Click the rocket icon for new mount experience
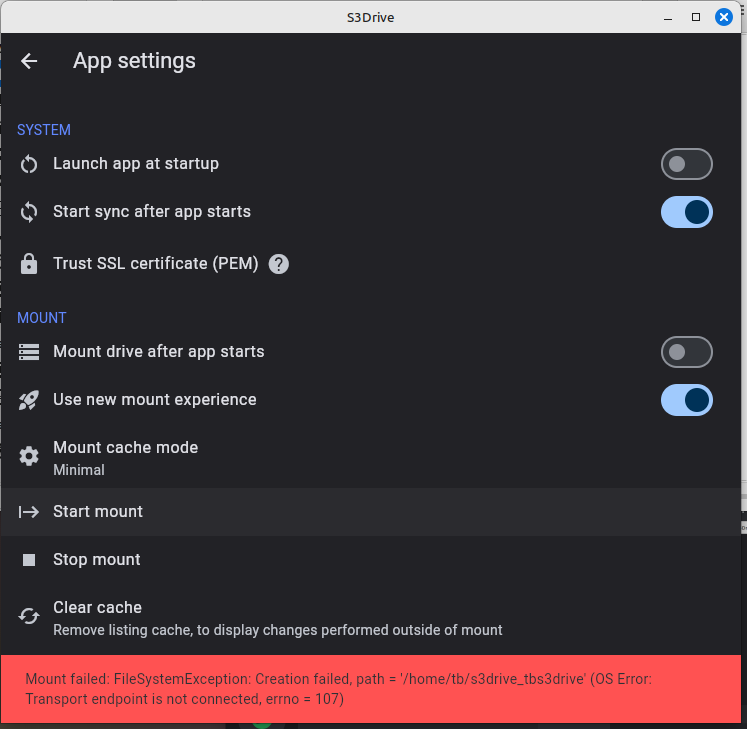This screenshot has height=729, width=747. tap(29, 400)
